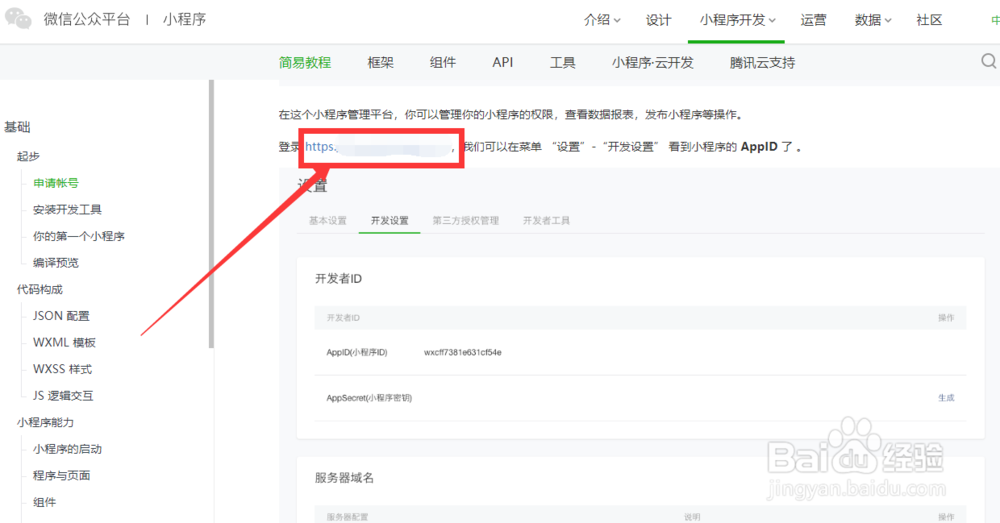The height and width of the screenshot is (523, 1000).
Task: Open 组件 item in the sidebar tree
Action: tap(45, 503)
